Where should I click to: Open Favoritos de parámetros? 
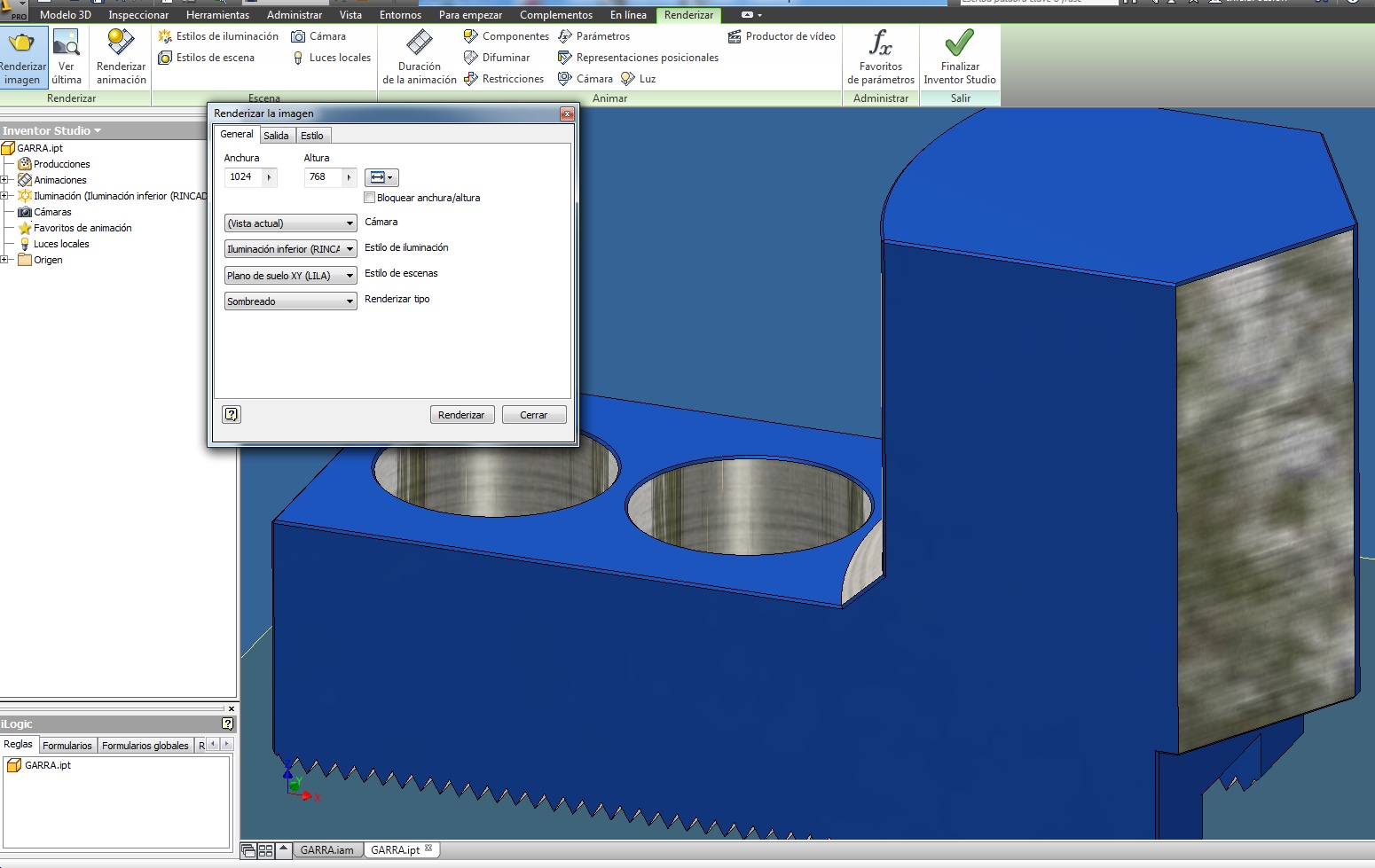click(x=881, y=57)
